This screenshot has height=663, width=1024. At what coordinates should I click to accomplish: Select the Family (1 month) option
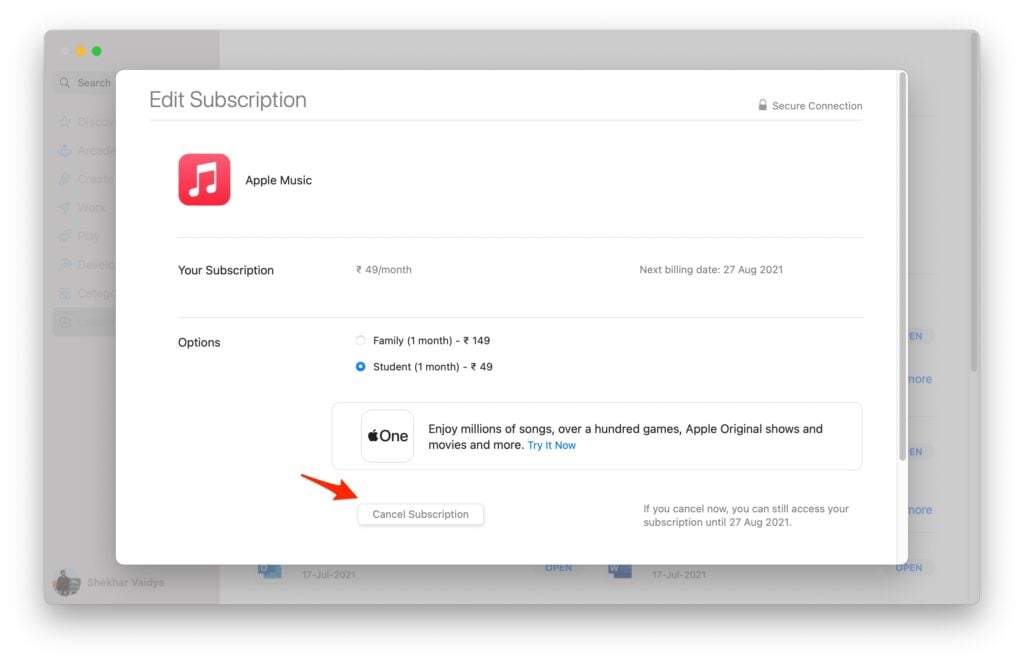click(x=360, y=340)
